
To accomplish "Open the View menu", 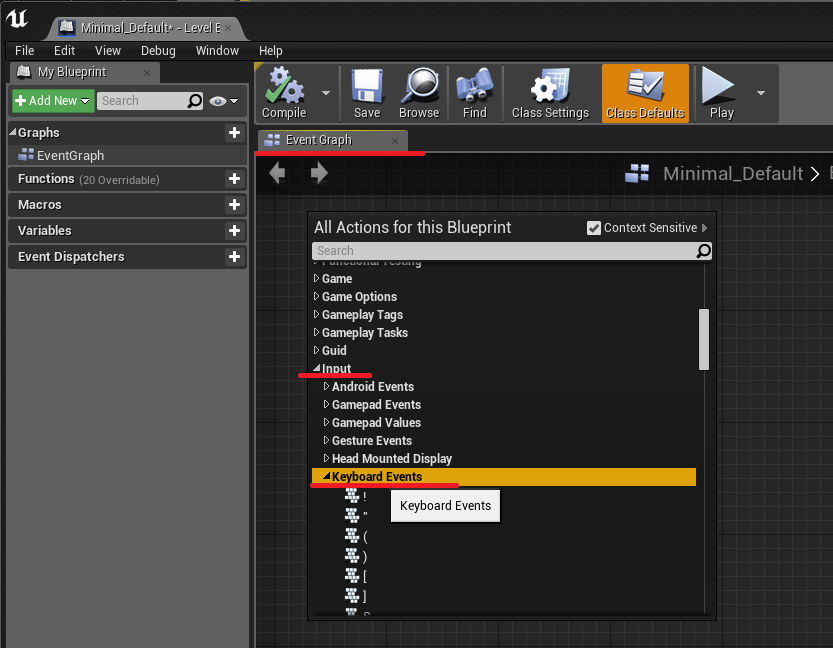I will [108, 50].
